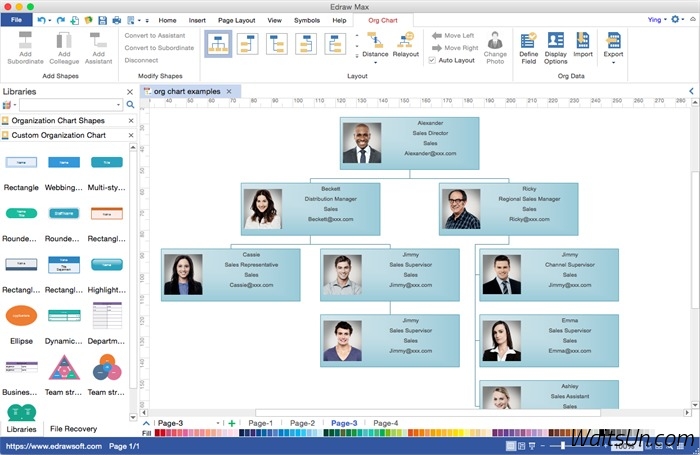Image resolution: width=700 pixels, height=455 pixels.
Task: Add new page with plus icon
Action: tap(232, 424)
